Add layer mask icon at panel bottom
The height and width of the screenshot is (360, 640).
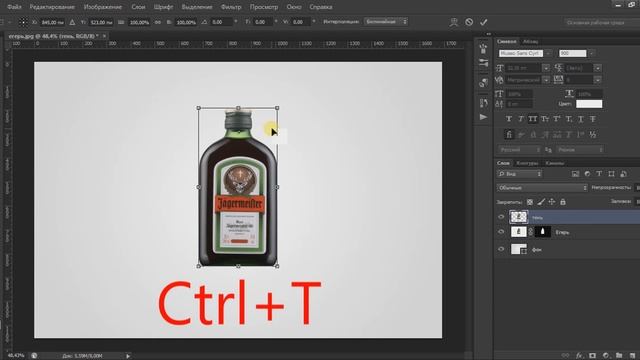pyautogui.click(x=592, y=356)
